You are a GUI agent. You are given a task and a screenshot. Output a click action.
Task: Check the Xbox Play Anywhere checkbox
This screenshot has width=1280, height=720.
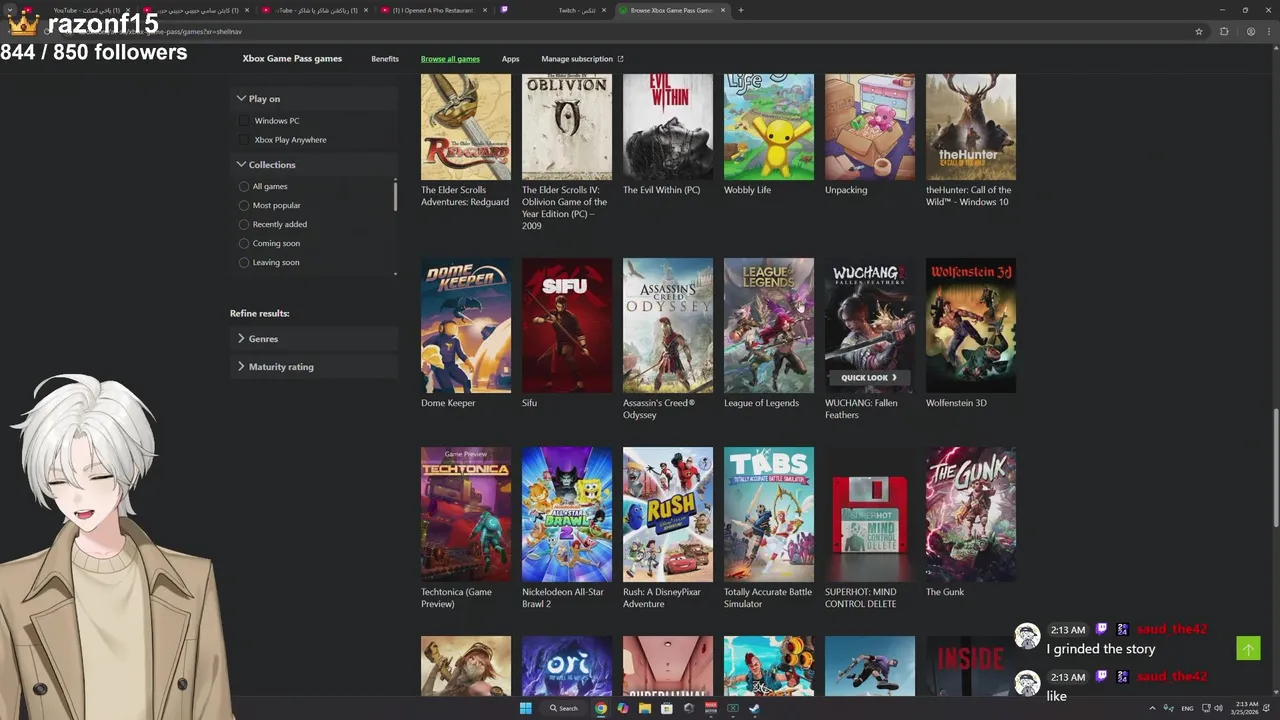(x=244, y=140)
